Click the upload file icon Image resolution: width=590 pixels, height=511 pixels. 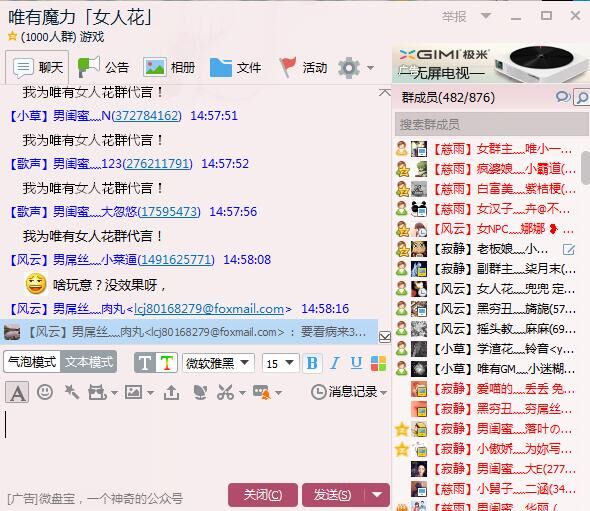tap(172, 392)
